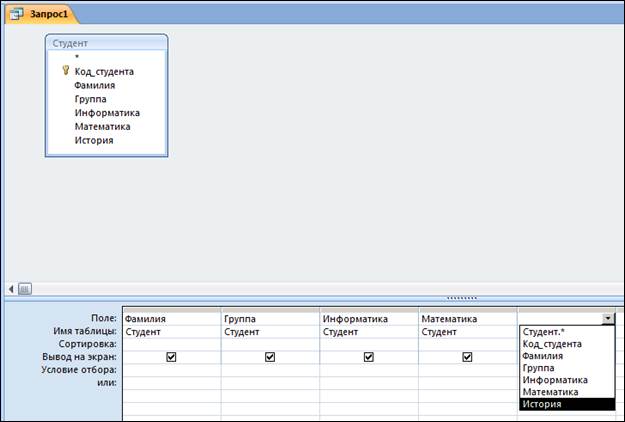Viewport: 625px width, 422px height.
Task: Select Фамилия field in Студент table box
Action: click(x=94, y=85)
